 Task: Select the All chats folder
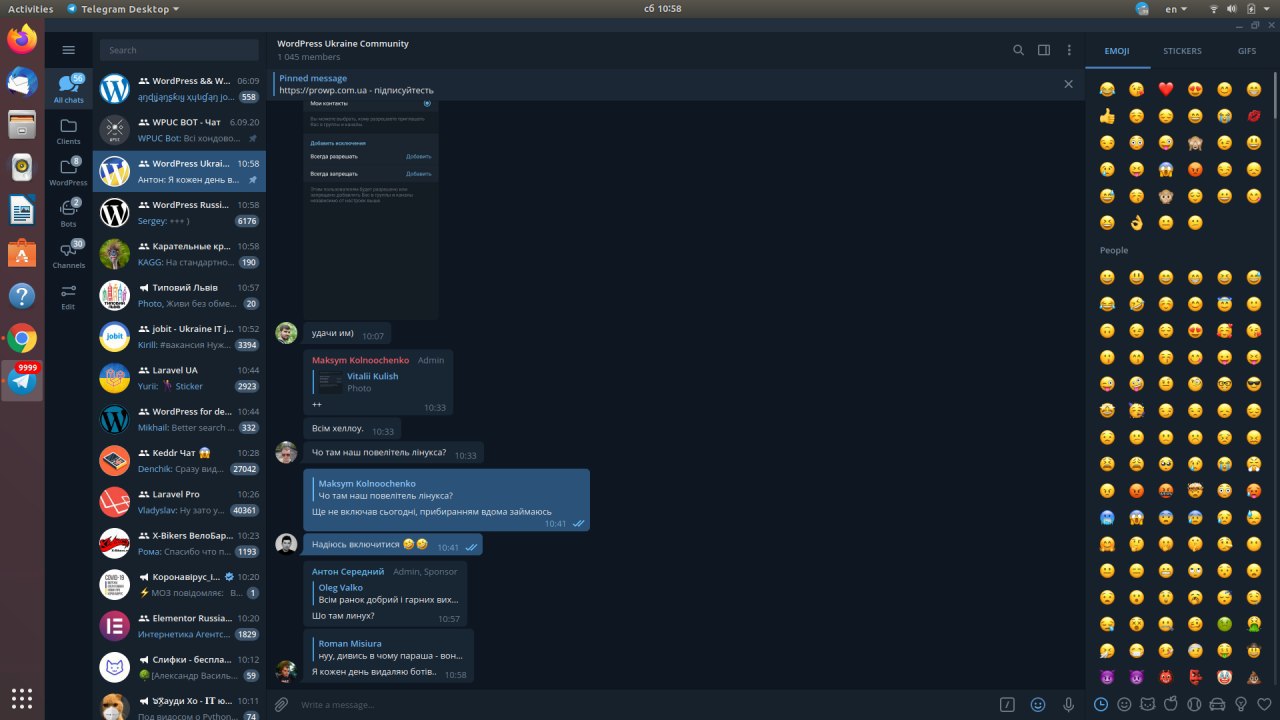pos(68,90)
